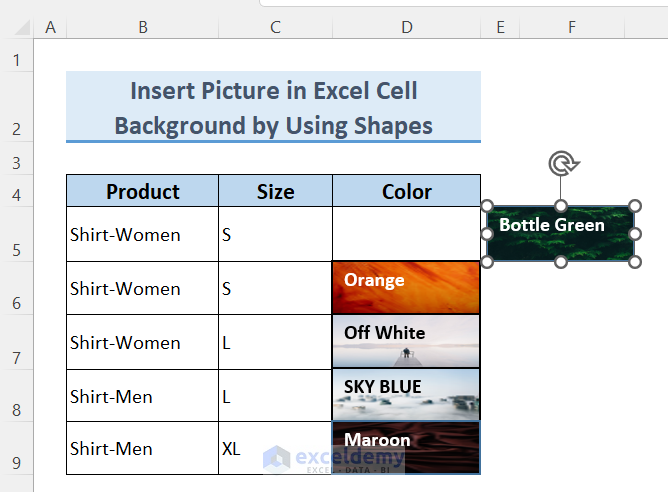The image size is (668, 492).
Task: Select column B header
Action: (143, 27)
